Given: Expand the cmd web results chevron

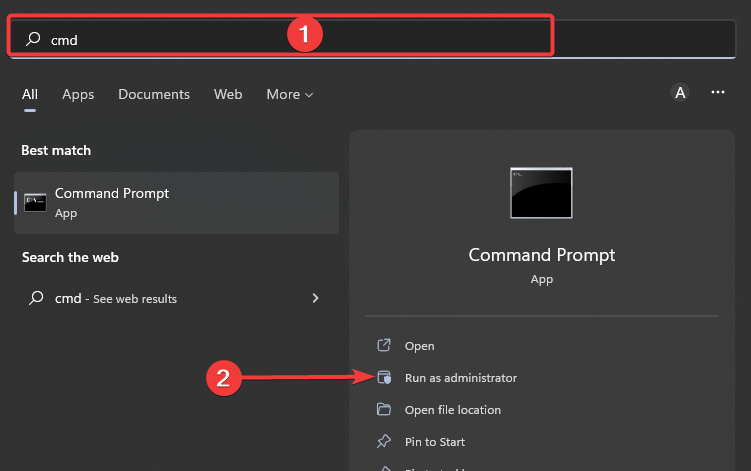Looking at the screenshot, I should [x=315, y=298].
